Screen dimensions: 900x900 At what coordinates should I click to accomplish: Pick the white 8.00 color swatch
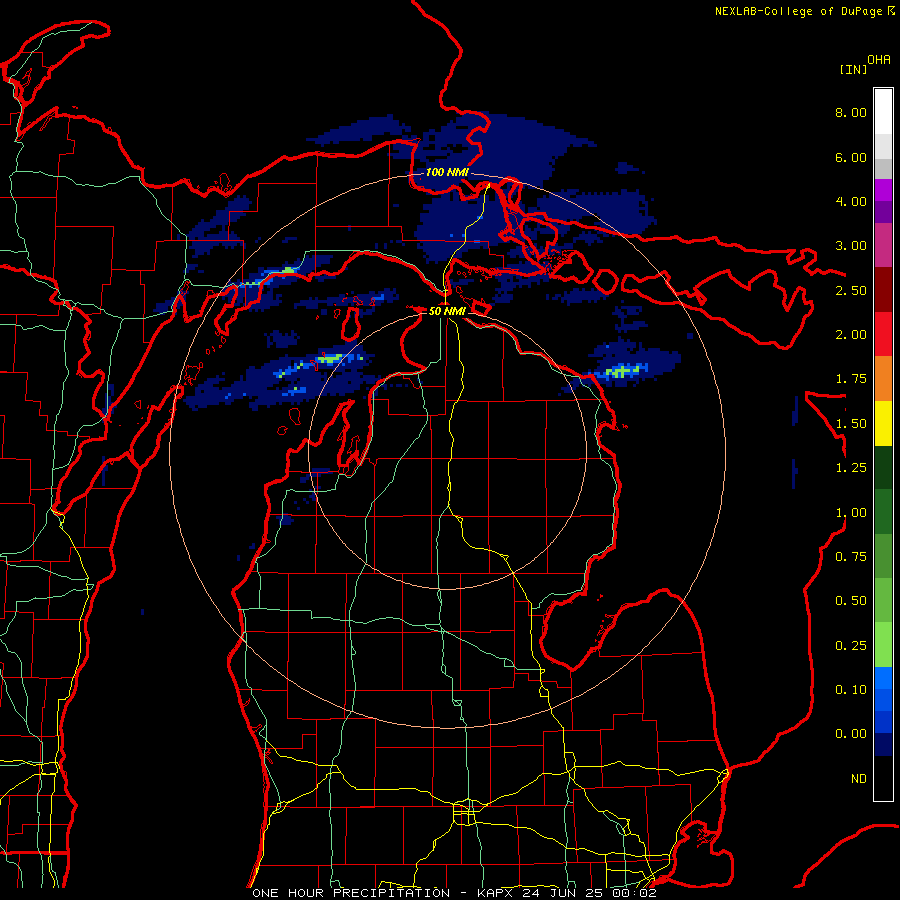pos(883,112)
